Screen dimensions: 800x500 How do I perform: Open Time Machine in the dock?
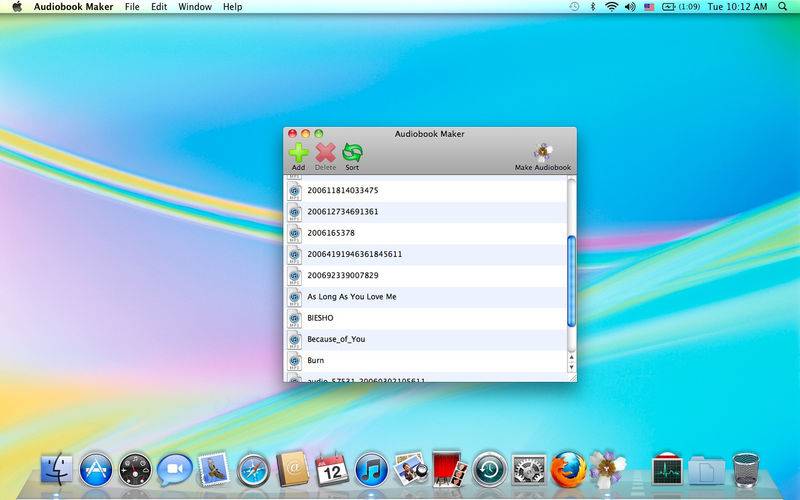489,469
